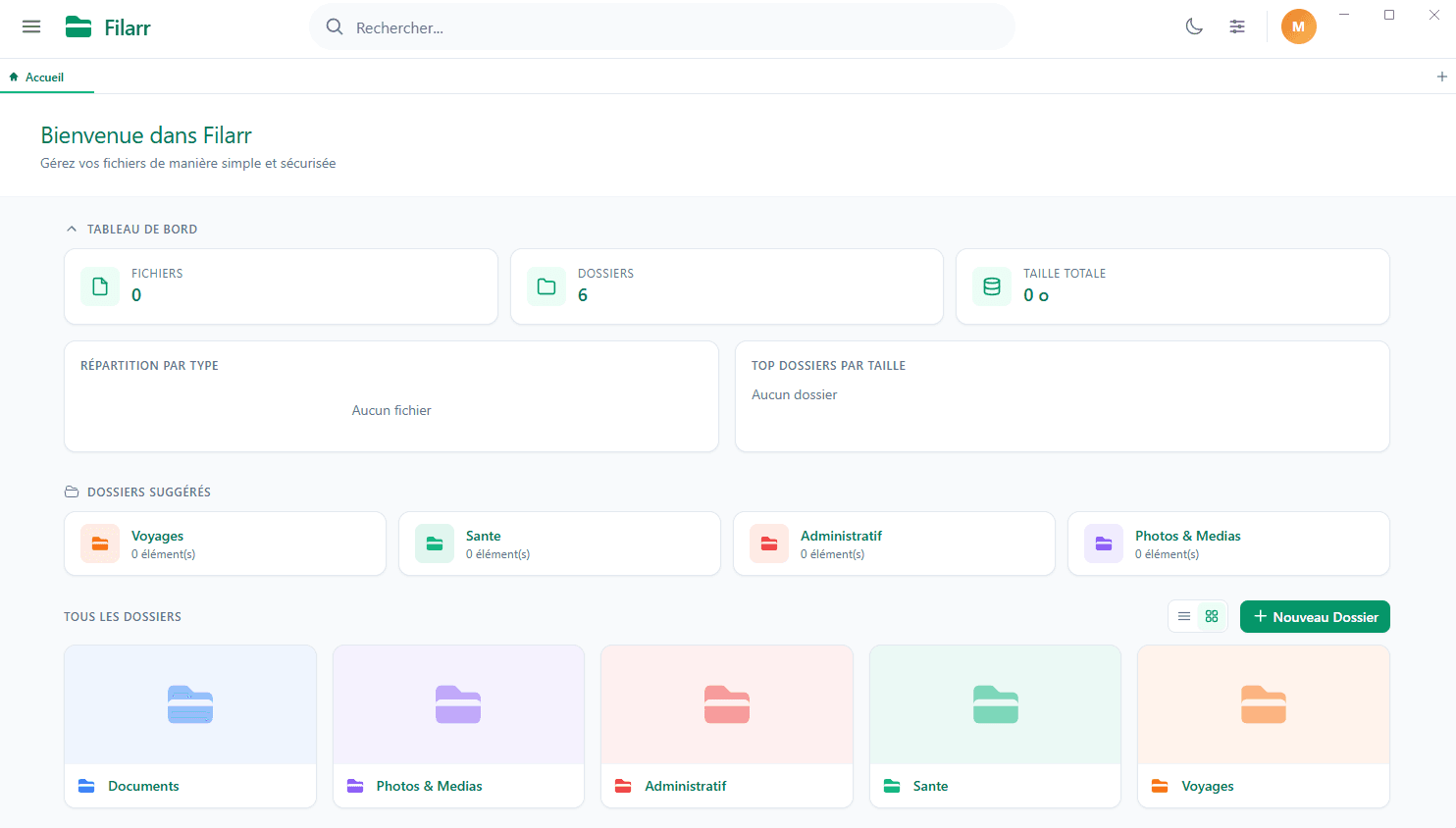Click the Taille Totale database icon

(992, 285)
